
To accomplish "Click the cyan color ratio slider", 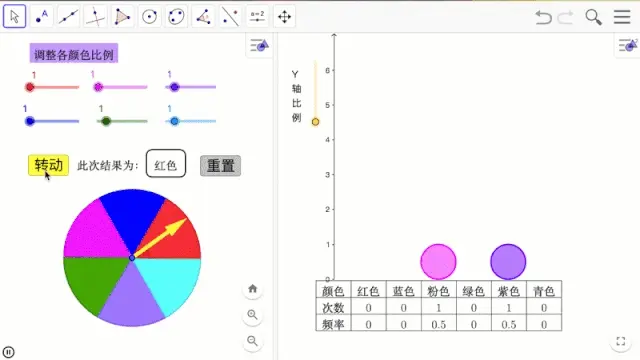I will [191, 121].
